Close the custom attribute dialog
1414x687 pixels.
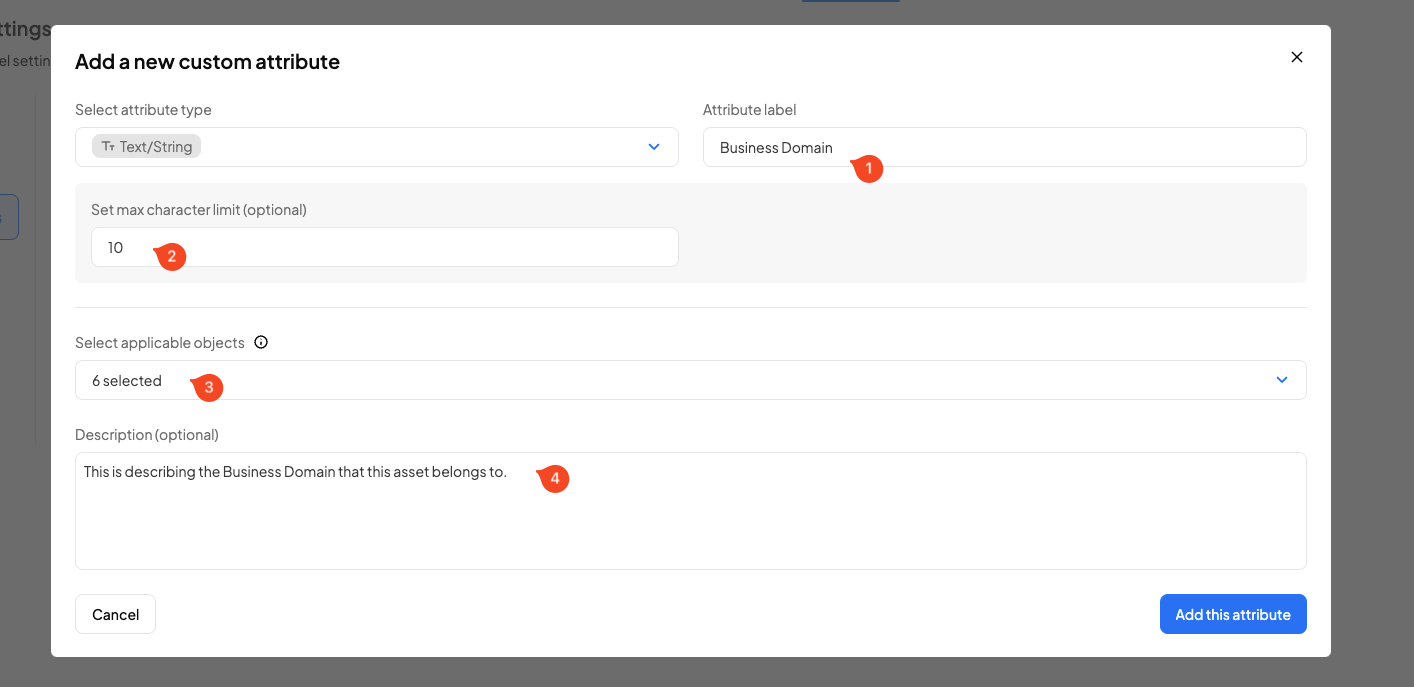point(1296,57)
